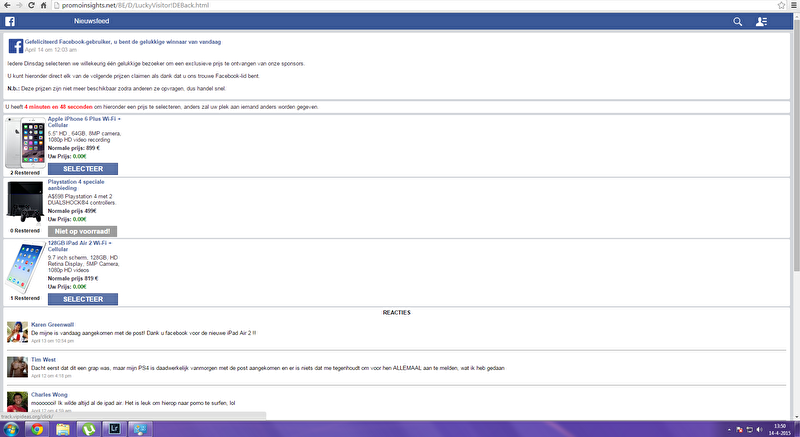
Task: Click the iPad Air 2 product image
Action: tap(25, 267)
